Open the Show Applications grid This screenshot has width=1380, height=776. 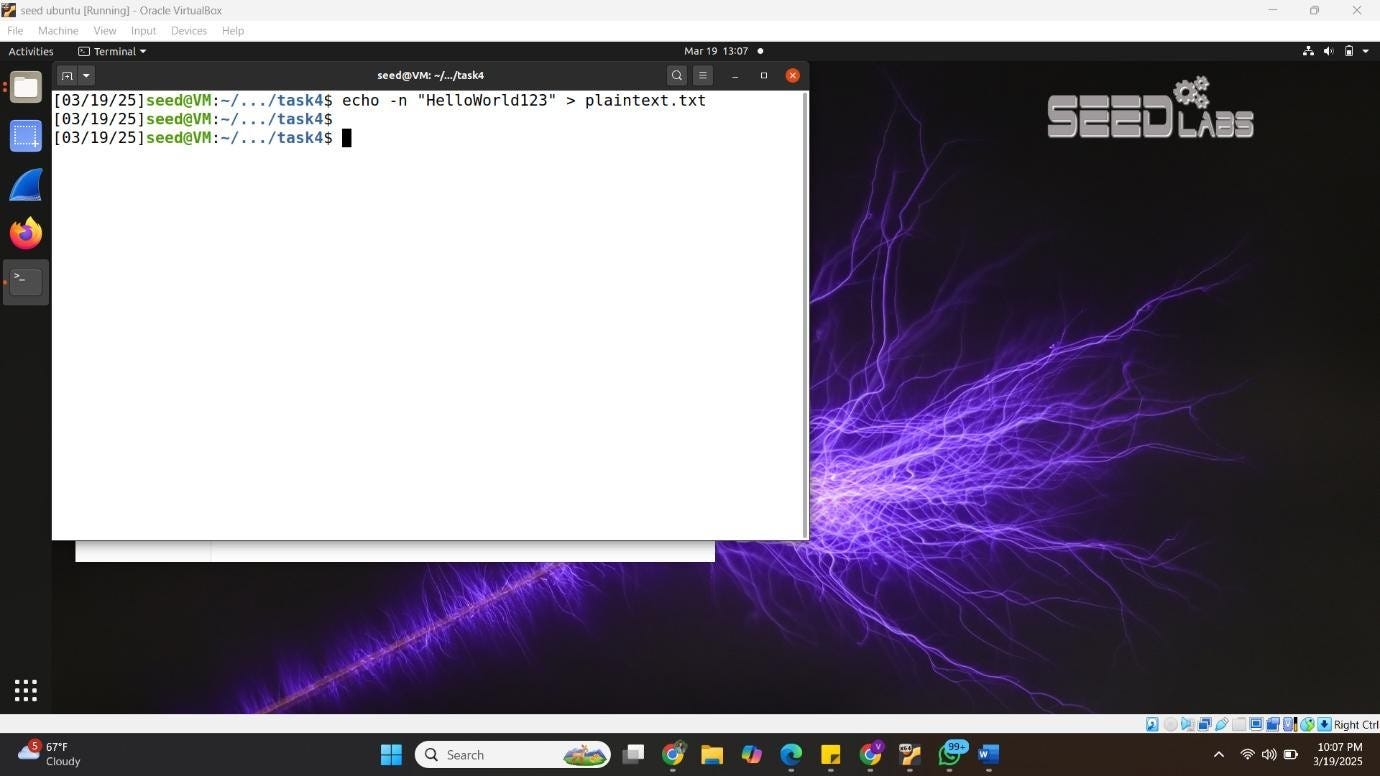pyautogui.click(x=26, y=690)
